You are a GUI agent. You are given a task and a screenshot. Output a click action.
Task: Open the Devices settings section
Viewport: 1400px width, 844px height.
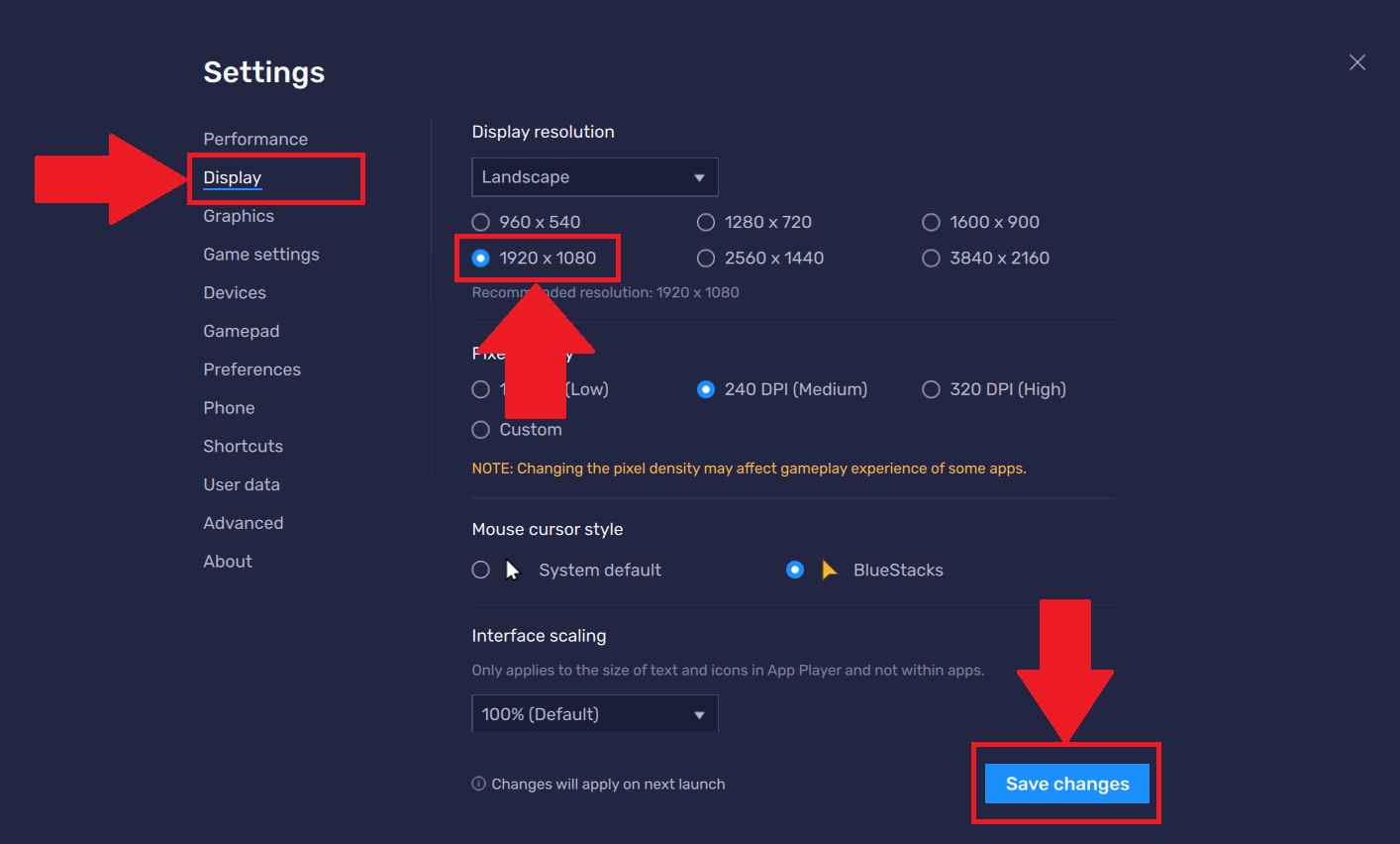(235, 292)
